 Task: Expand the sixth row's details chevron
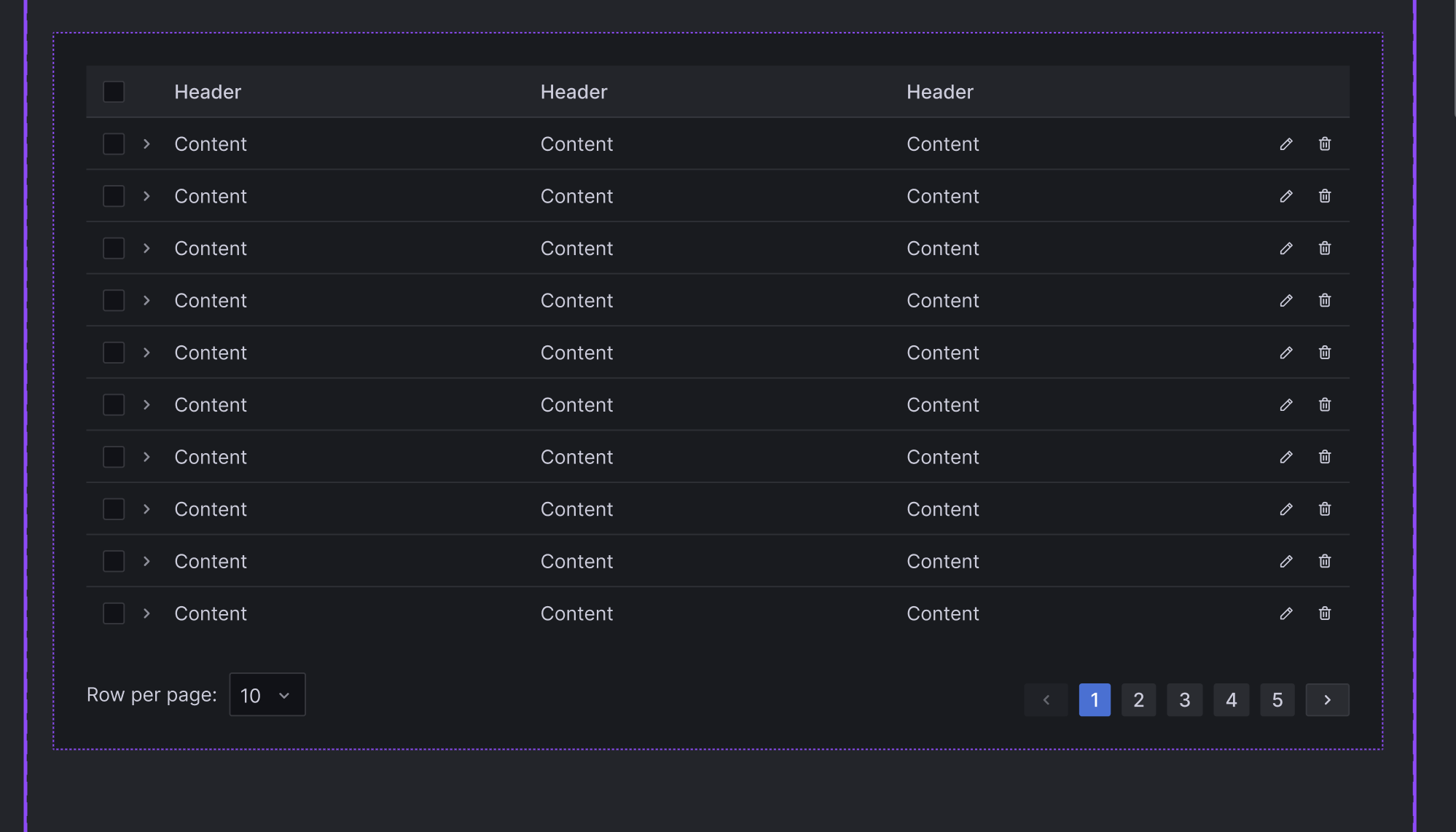tap(146, 405)
